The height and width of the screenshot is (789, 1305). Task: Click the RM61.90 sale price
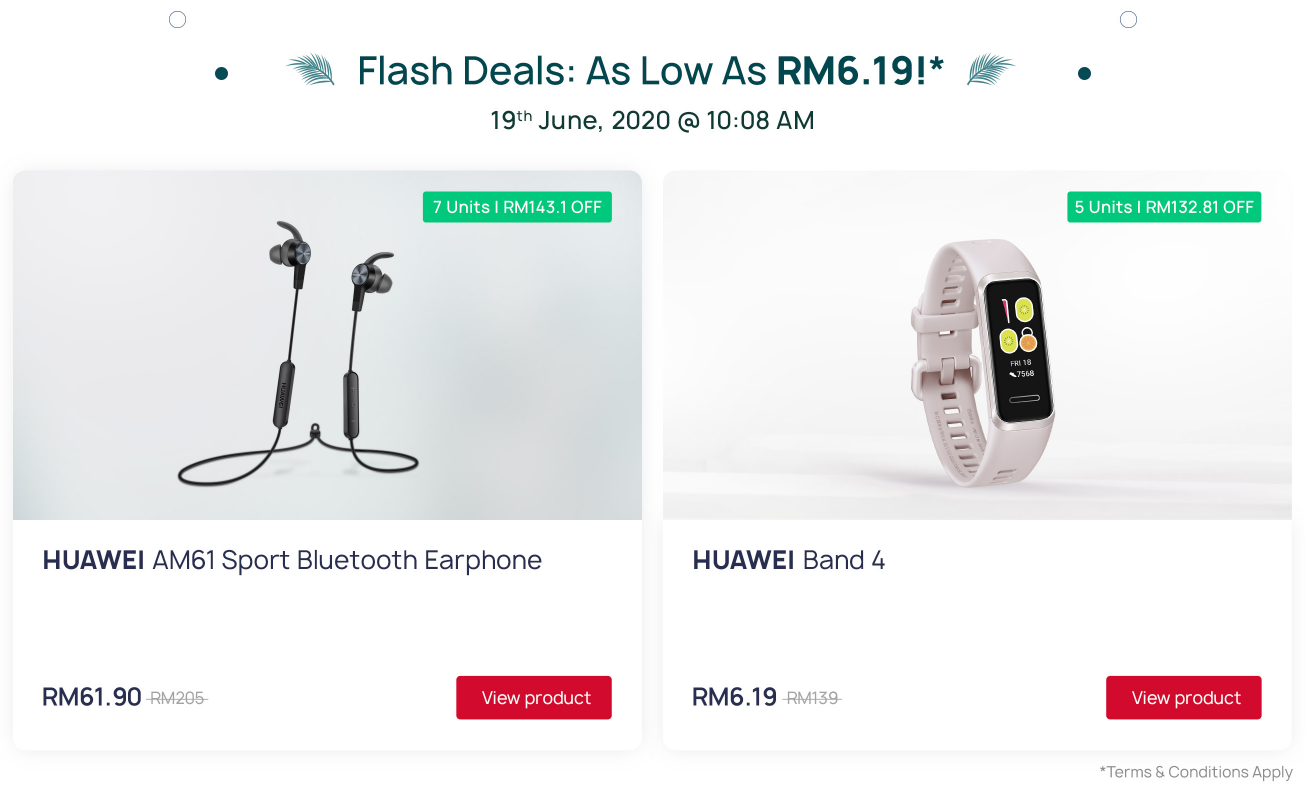tap(92, 697)
